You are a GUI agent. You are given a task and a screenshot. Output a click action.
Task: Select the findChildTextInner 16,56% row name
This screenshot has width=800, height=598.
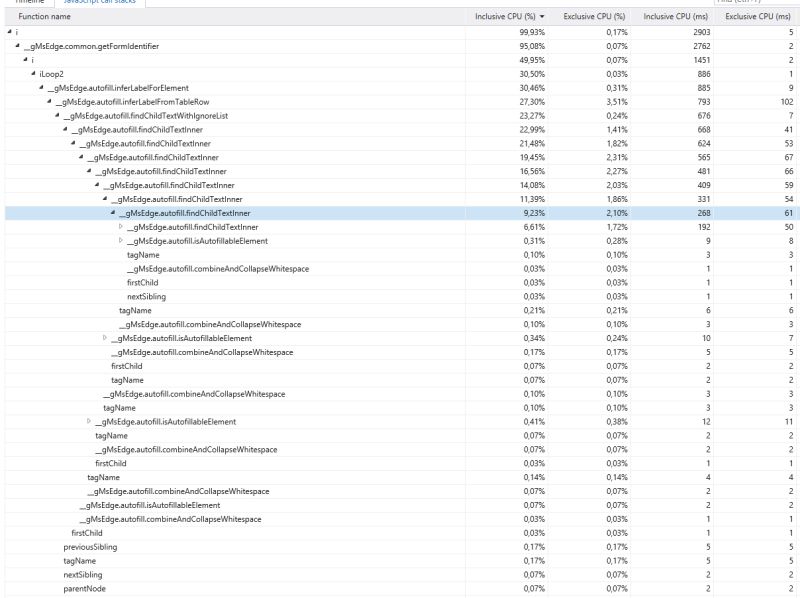[161, 171]
